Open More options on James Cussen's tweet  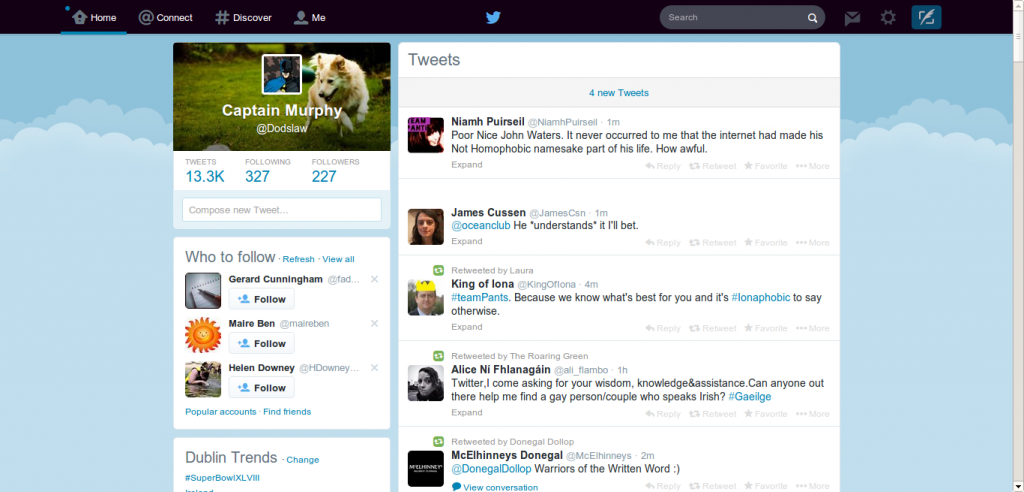coord(812,242)
